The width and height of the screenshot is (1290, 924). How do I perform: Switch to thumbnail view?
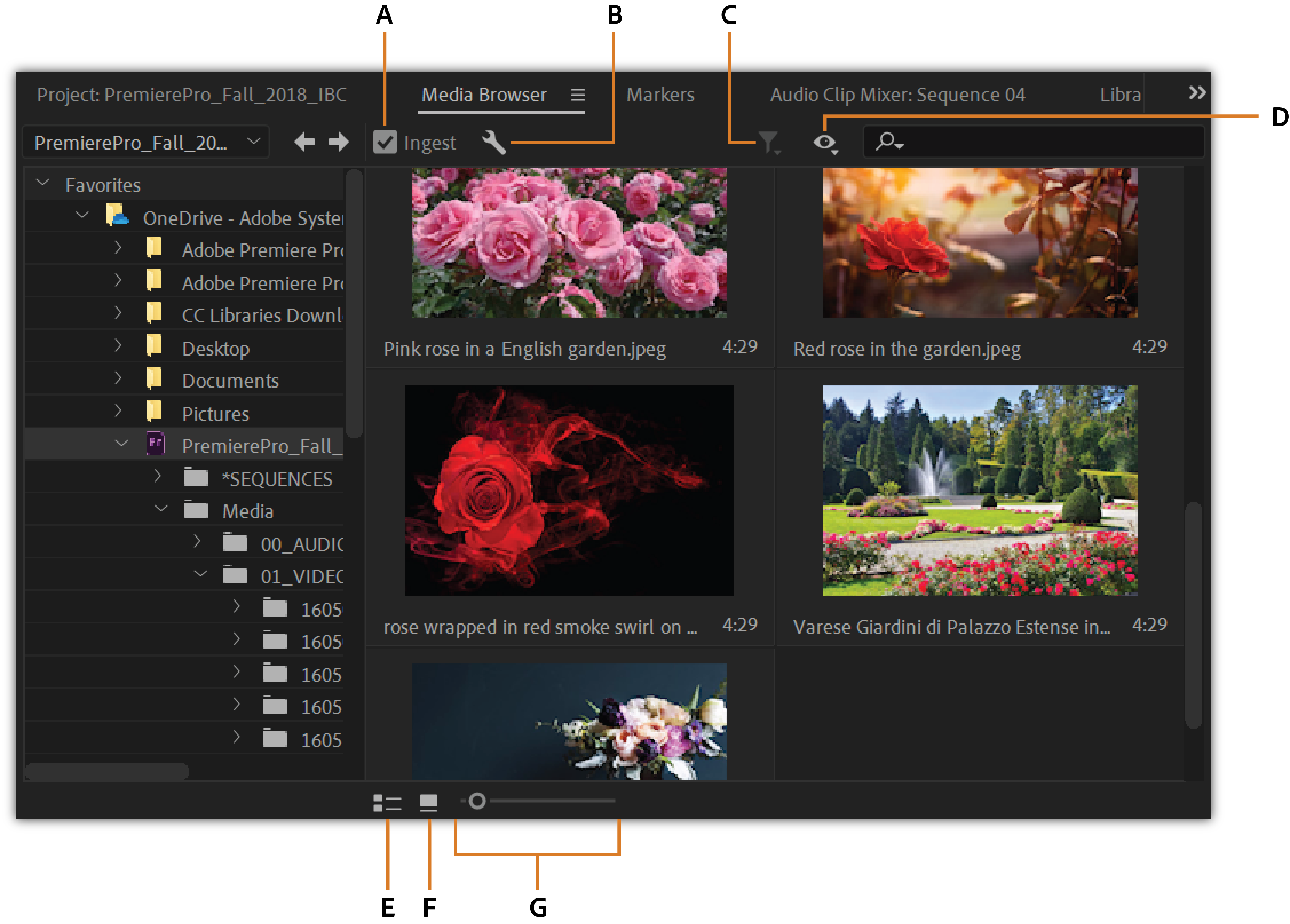tap(428, 802)
